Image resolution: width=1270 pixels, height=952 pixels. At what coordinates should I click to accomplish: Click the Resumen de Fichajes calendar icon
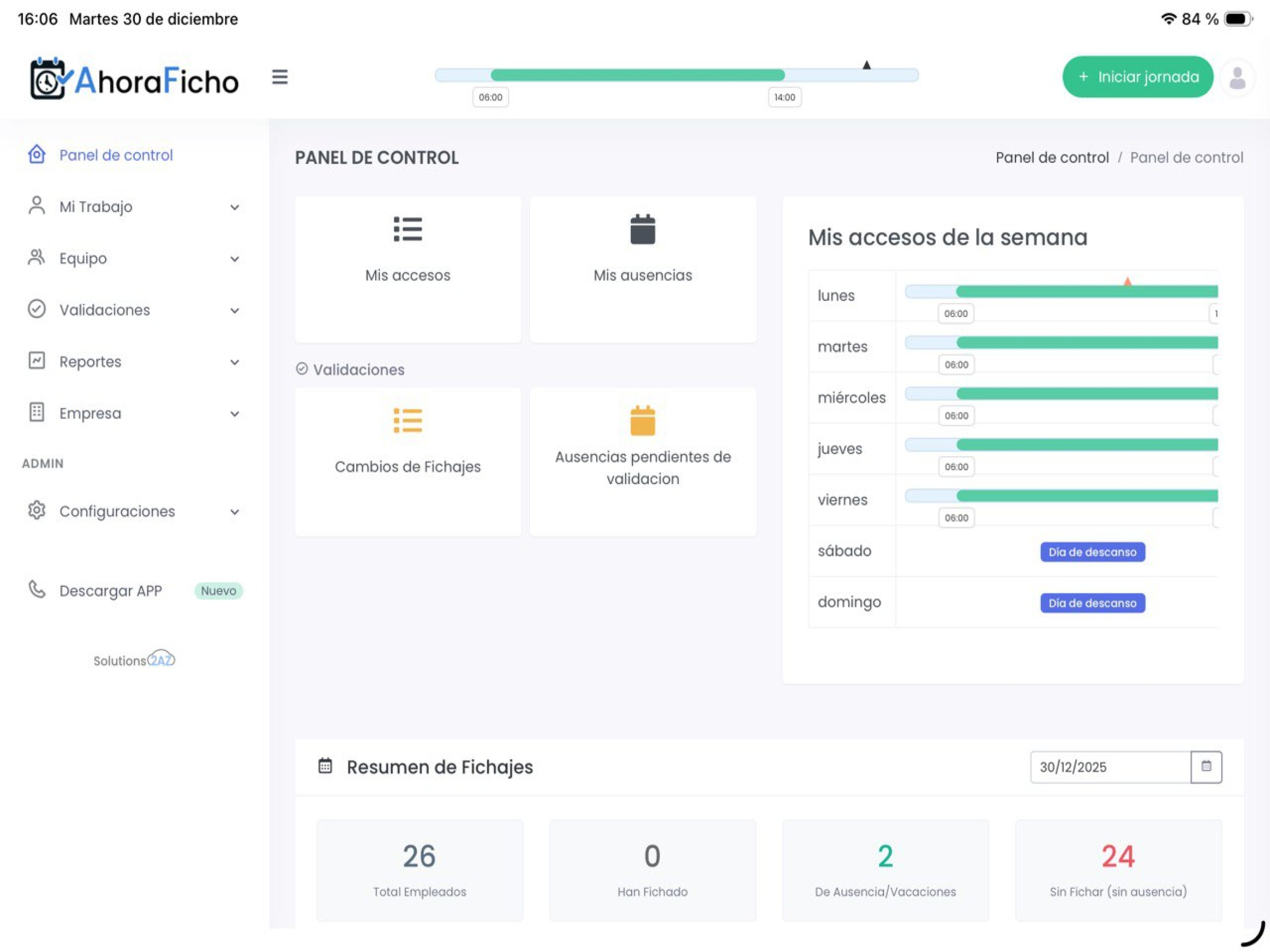tap(325, 766)
